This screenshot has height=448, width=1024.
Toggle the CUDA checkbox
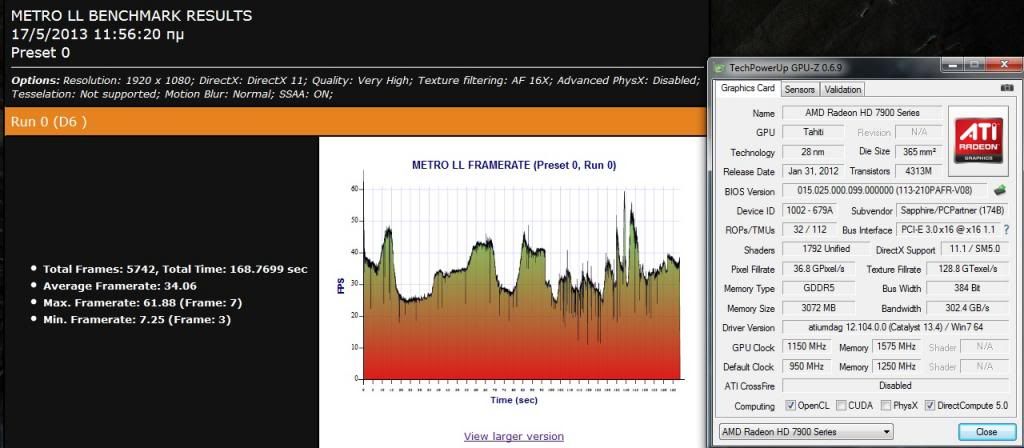(840, 406)
